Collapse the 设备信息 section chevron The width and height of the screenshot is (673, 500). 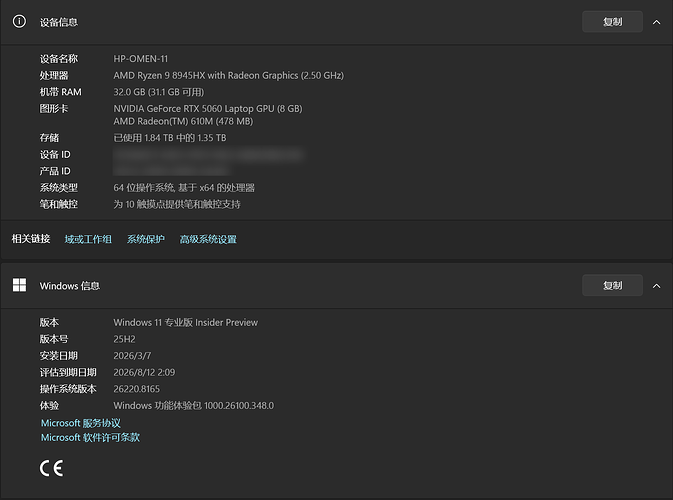tap(656, 22)
